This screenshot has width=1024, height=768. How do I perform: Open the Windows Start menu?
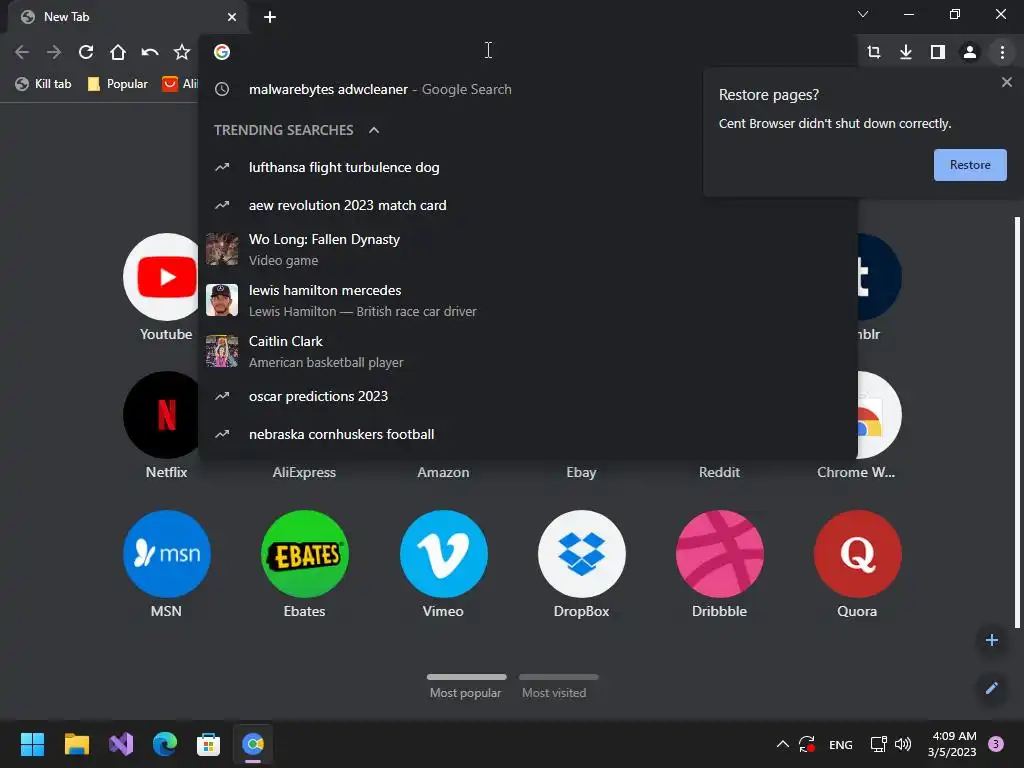[32, 744]
